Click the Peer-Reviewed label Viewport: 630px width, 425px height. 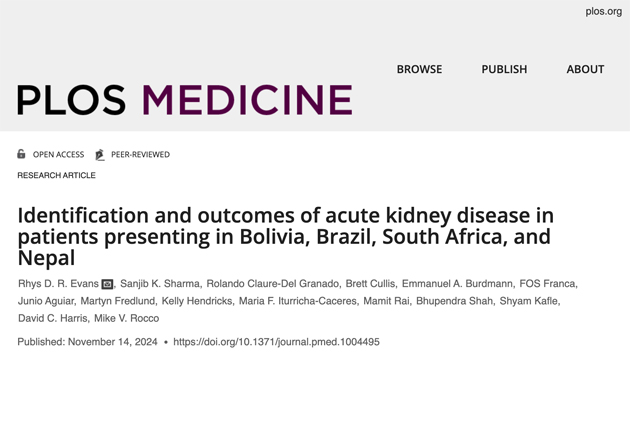(x=140, y=155)
